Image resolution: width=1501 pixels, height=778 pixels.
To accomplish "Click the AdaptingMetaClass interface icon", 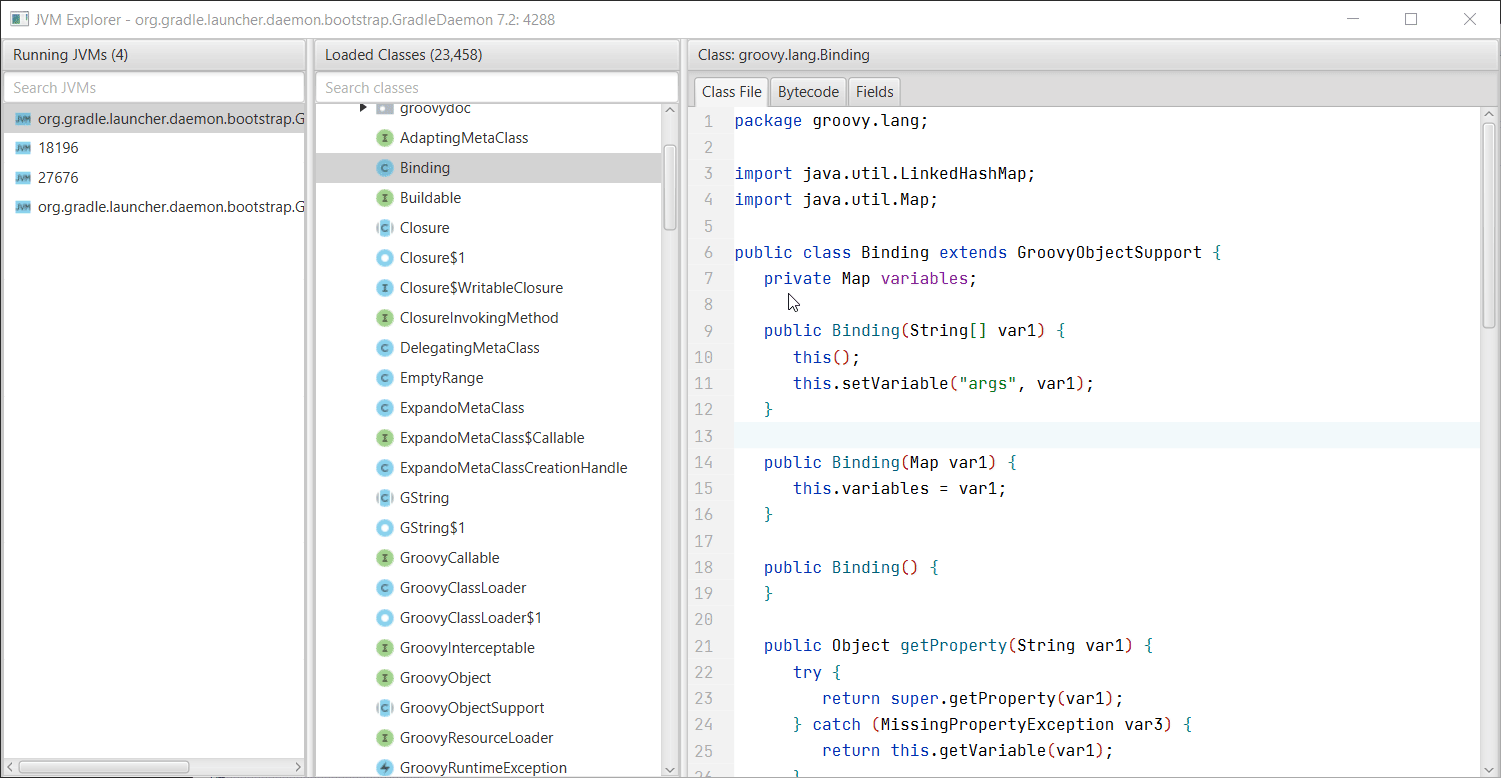I will [384, 138].
